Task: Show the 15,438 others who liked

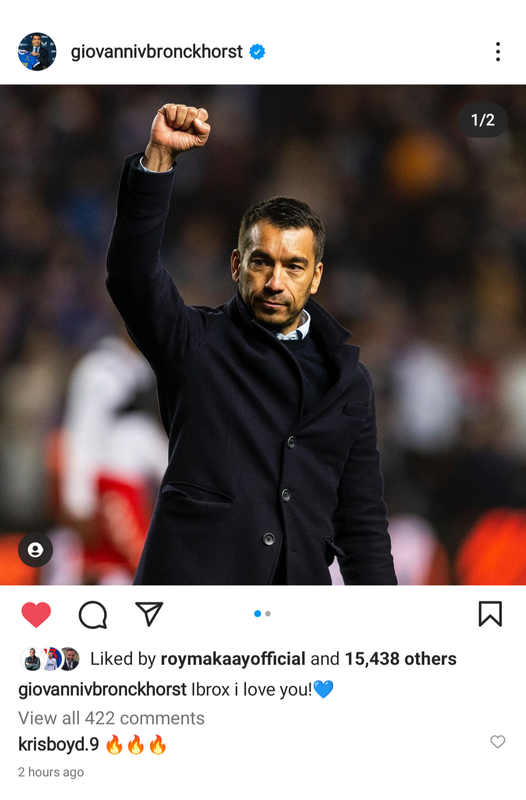Action: tap(400, 659)
